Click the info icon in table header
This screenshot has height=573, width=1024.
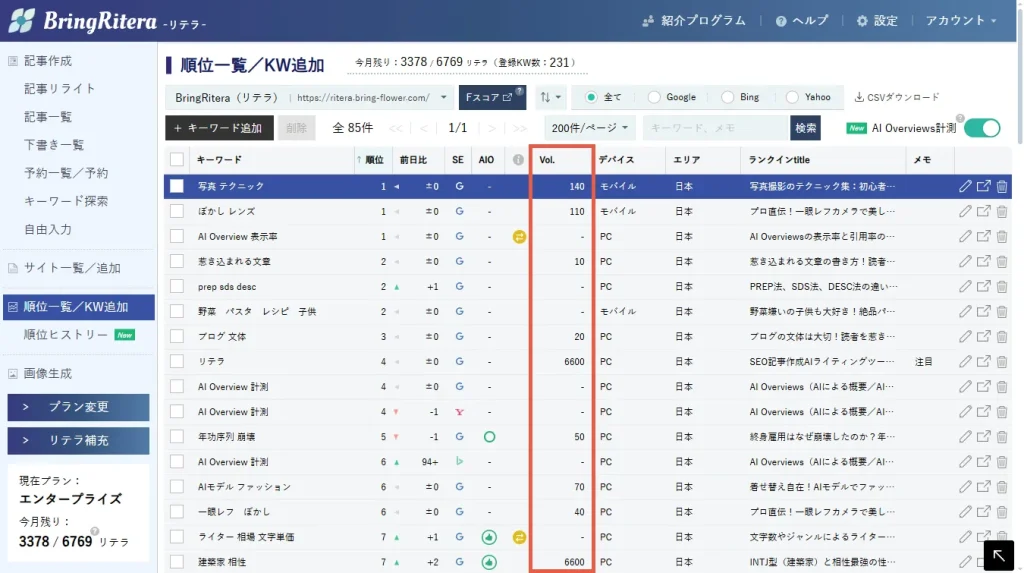point(518,160)
